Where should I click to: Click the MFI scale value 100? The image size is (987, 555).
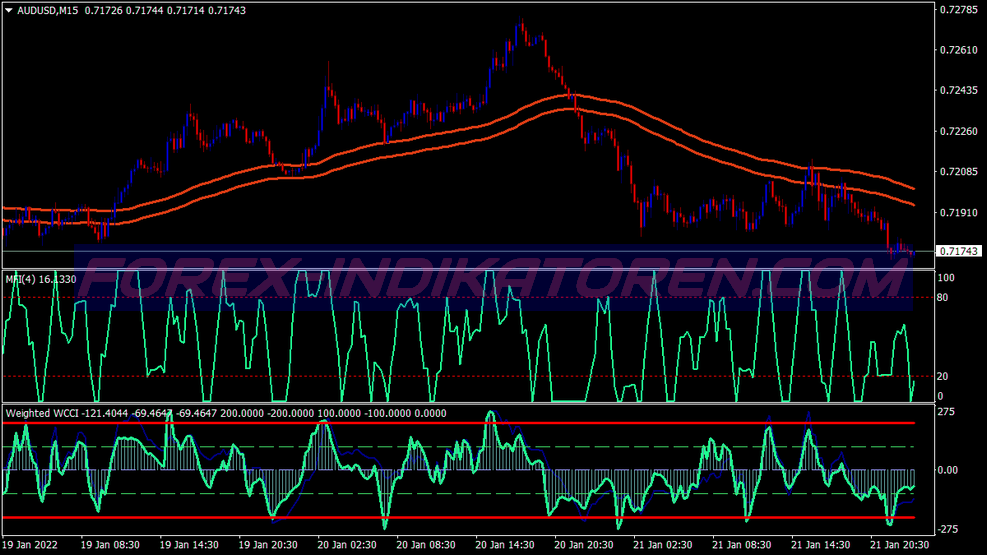coord(945,278)
